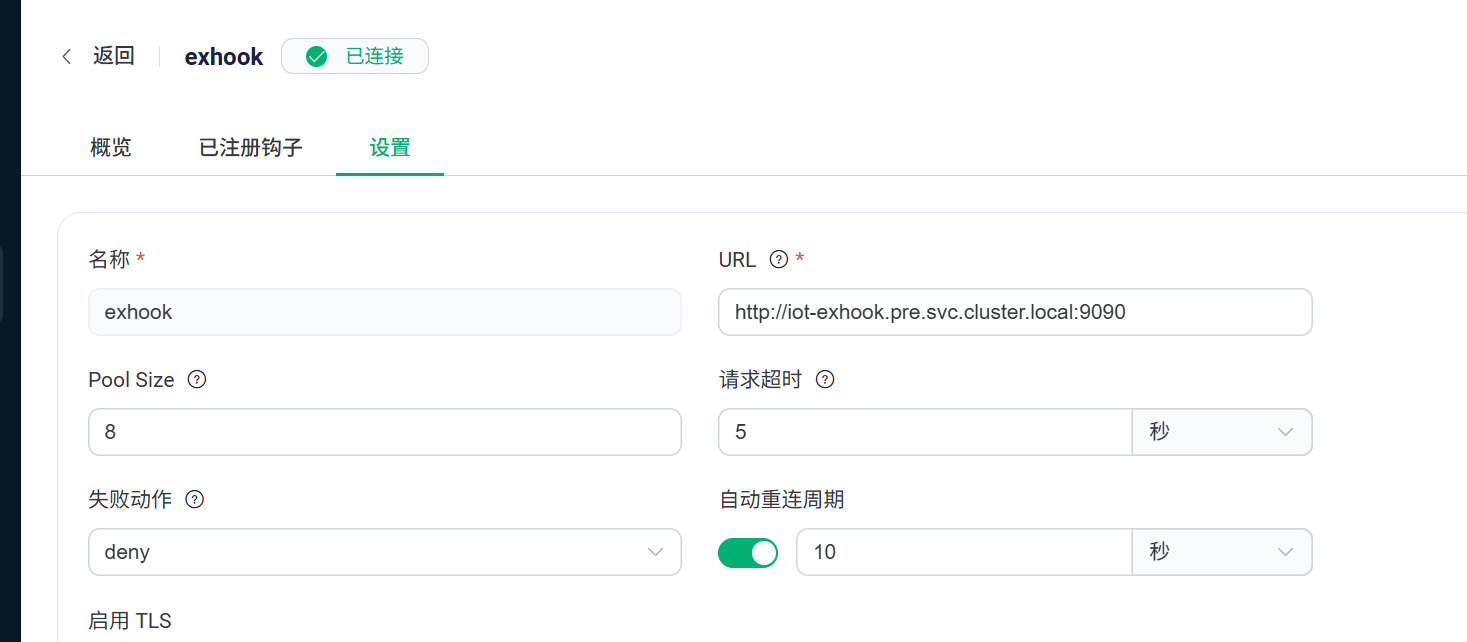Click the Pool Size help icon

[x=197, y=380]
